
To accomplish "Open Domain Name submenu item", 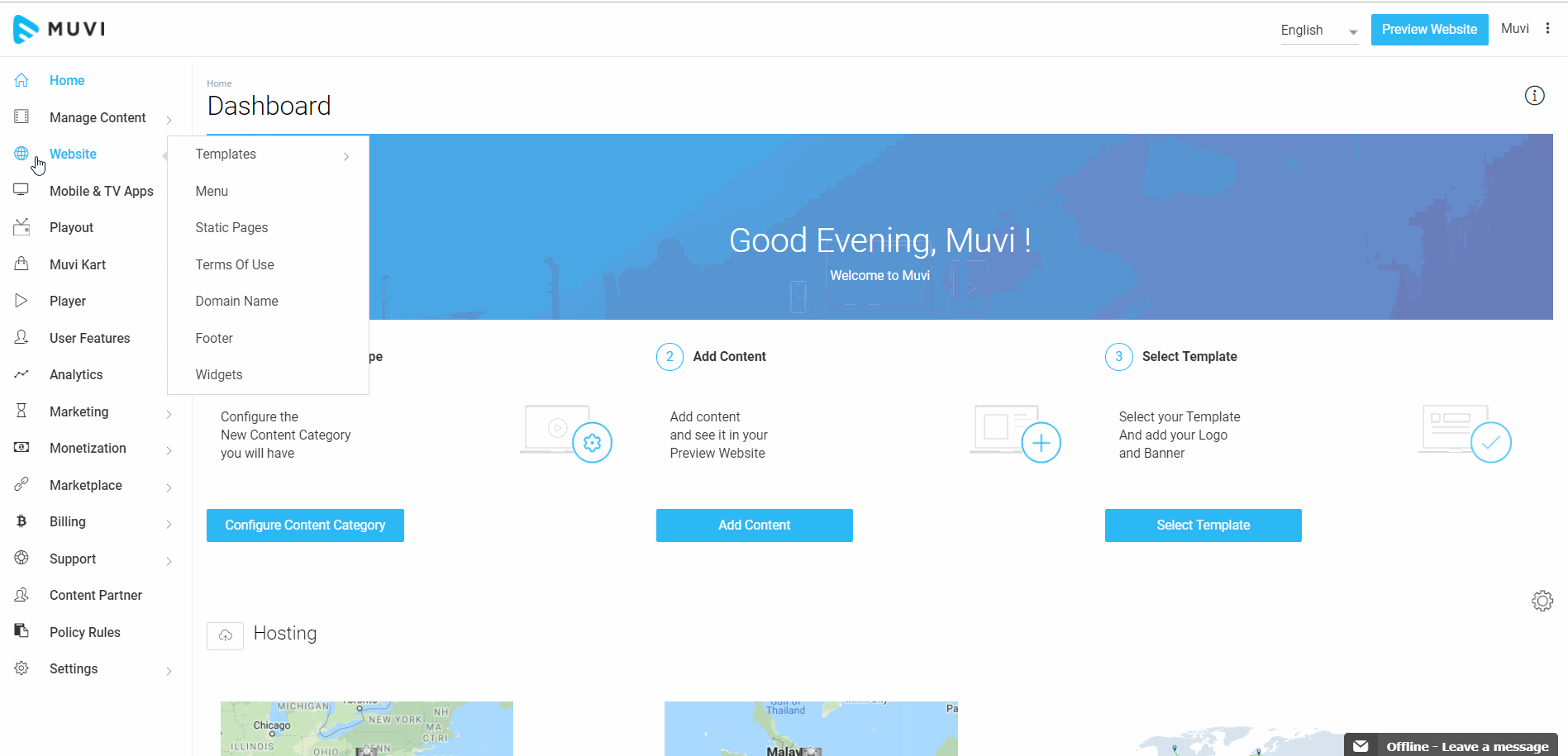I will [x=236, y=301].
